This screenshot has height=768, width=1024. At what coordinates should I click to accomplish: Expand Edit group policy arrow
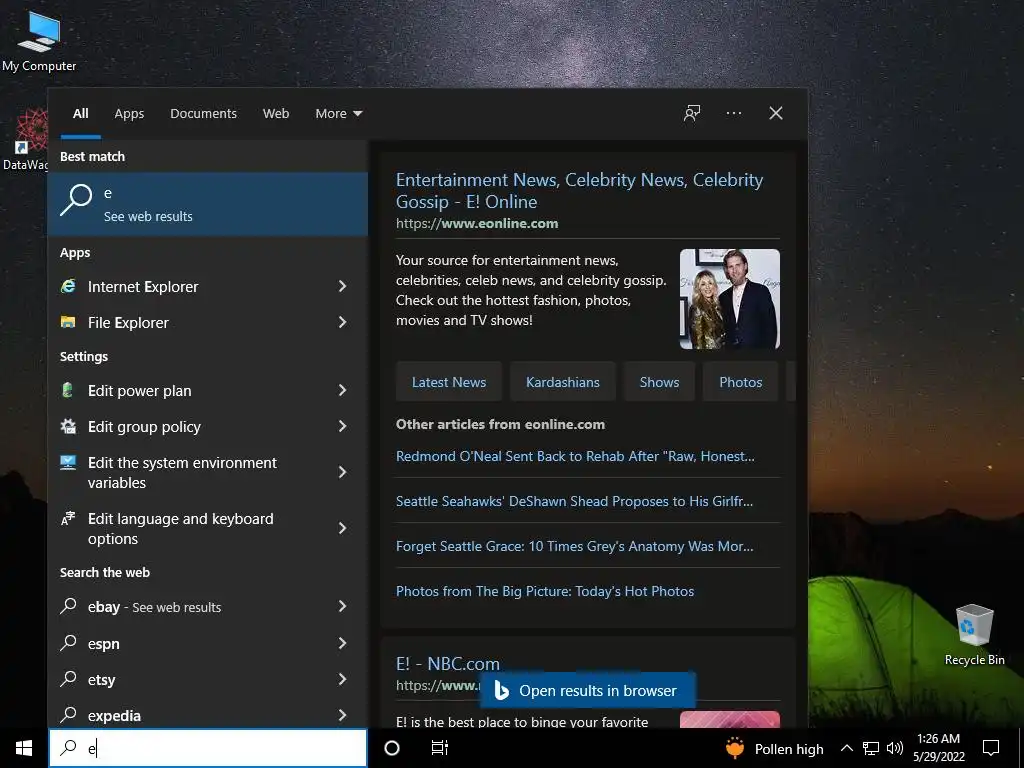pyautogui.click(x=342, y=426)
